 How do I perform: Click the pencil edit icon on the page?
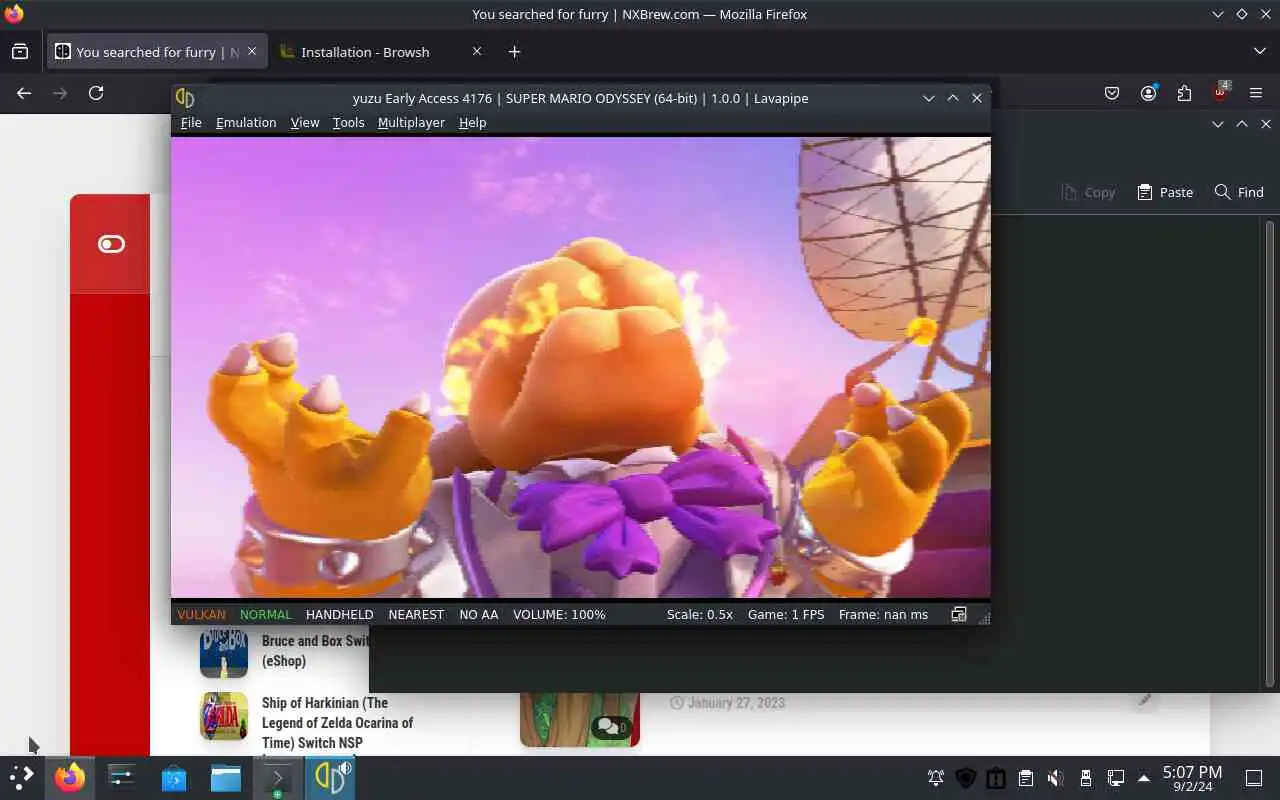click(1145, 699)
